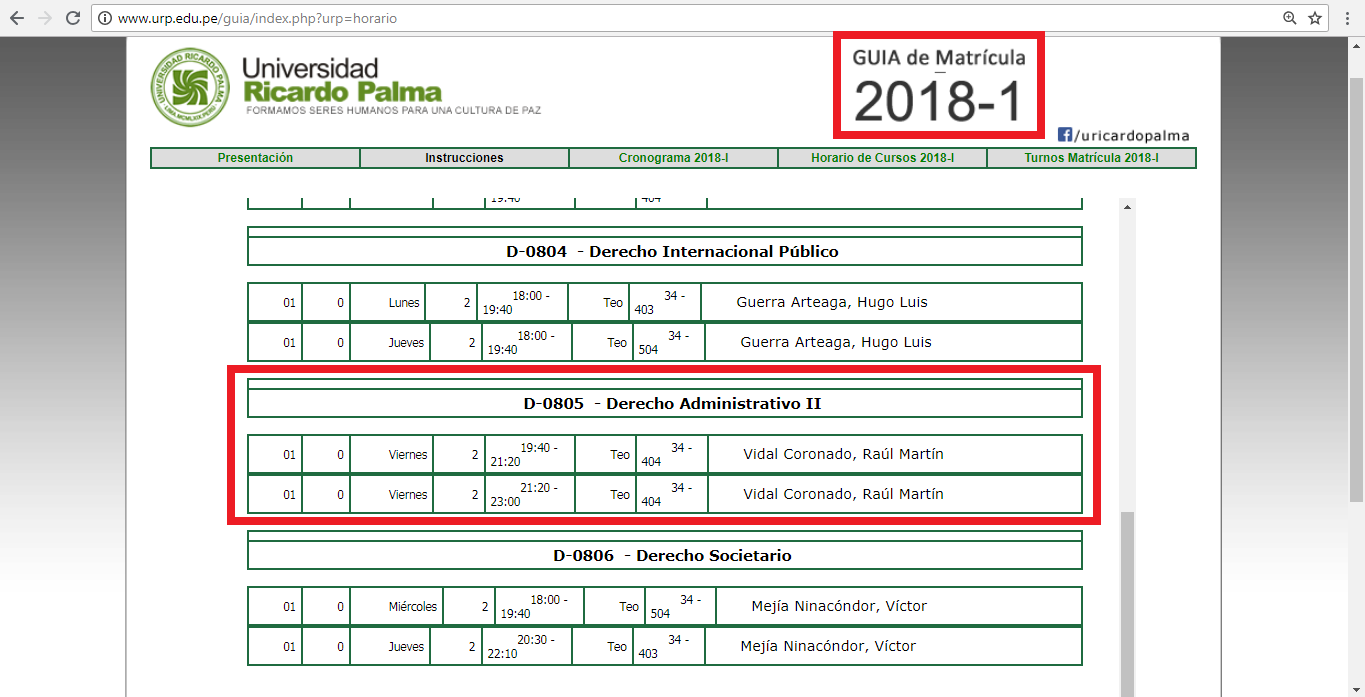Click Mejía Ninacóndor, Víctor in Miércoles row
This screenshot has width=1365, height=697.
click(839, 606)
